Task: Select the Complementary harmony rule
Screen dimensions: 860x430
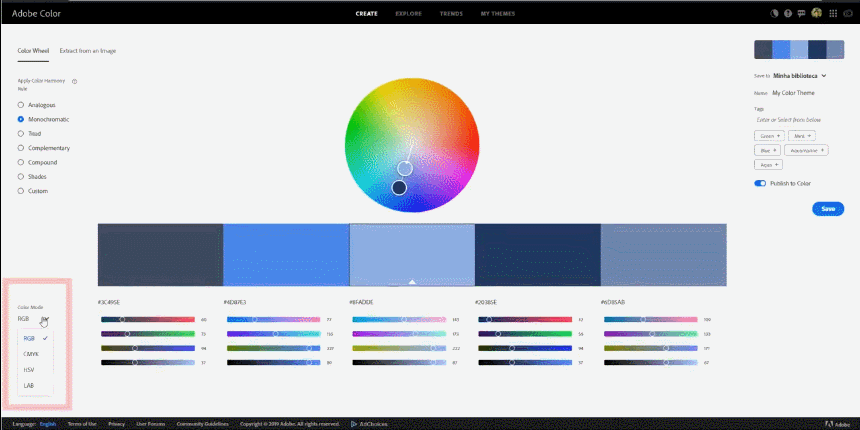Action: click(21, 148)
